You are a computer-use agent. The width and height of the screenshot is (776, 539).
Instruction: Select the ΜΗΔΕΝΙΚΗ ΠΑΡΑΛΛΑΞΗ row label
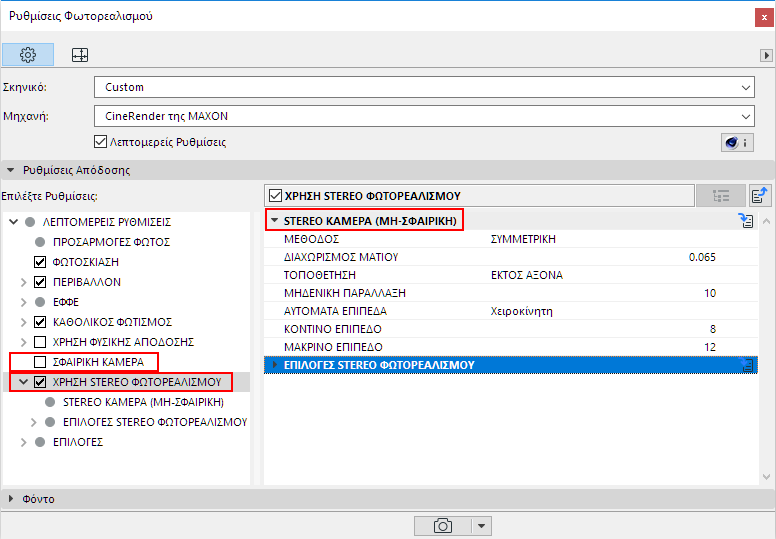(344, 293)
